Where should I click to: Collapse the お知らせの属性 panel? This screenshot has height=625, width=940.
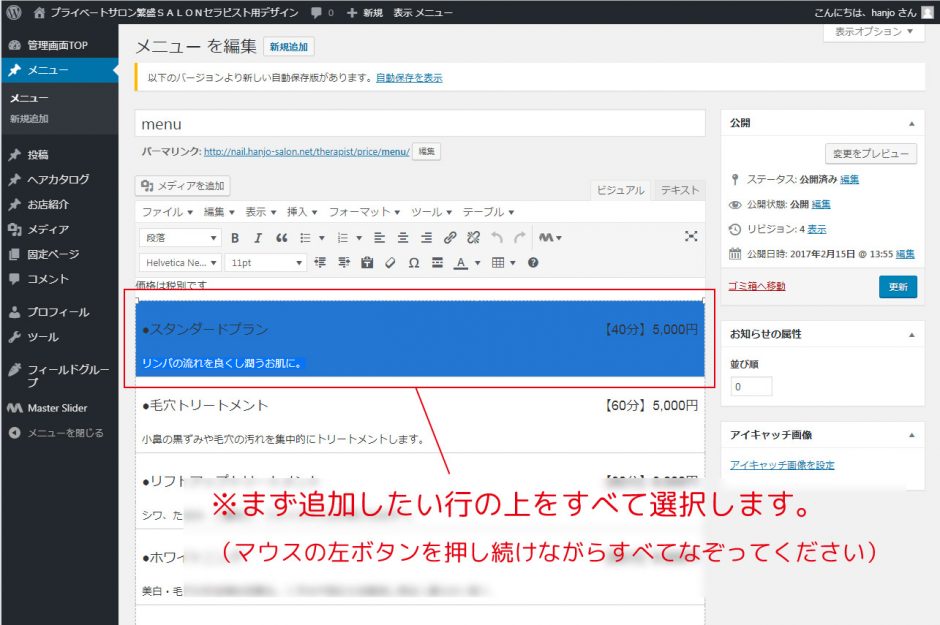click(x=910, y=334)
